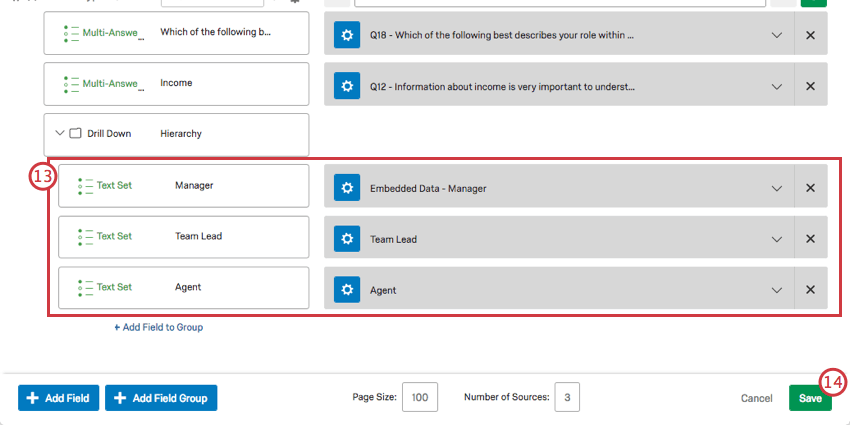This screenshot has height=425, width=850.
Task: Change the Text Set type for Agent
Action: pos(105,287)
